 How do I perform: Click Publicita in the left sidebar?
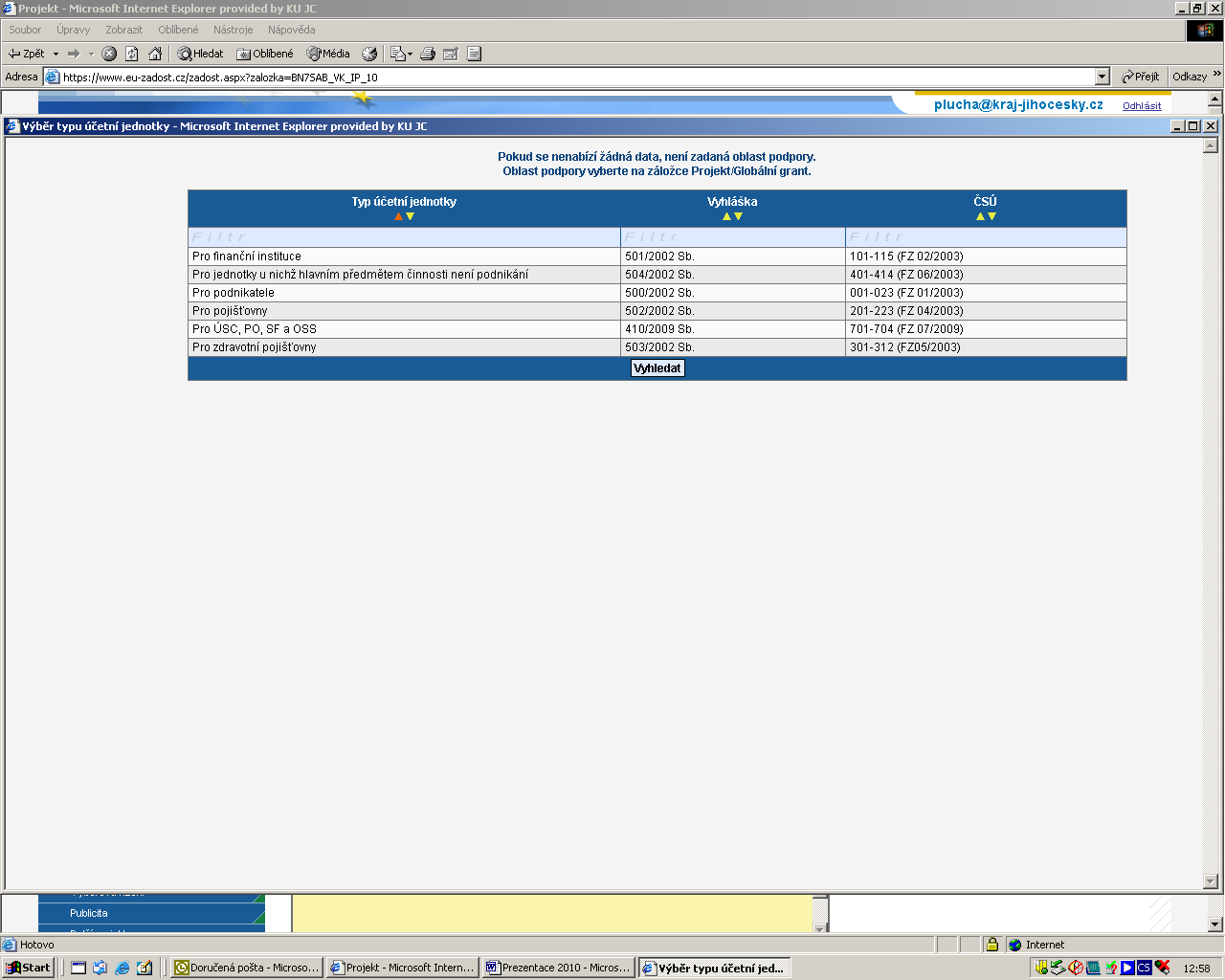click(89, 913)
